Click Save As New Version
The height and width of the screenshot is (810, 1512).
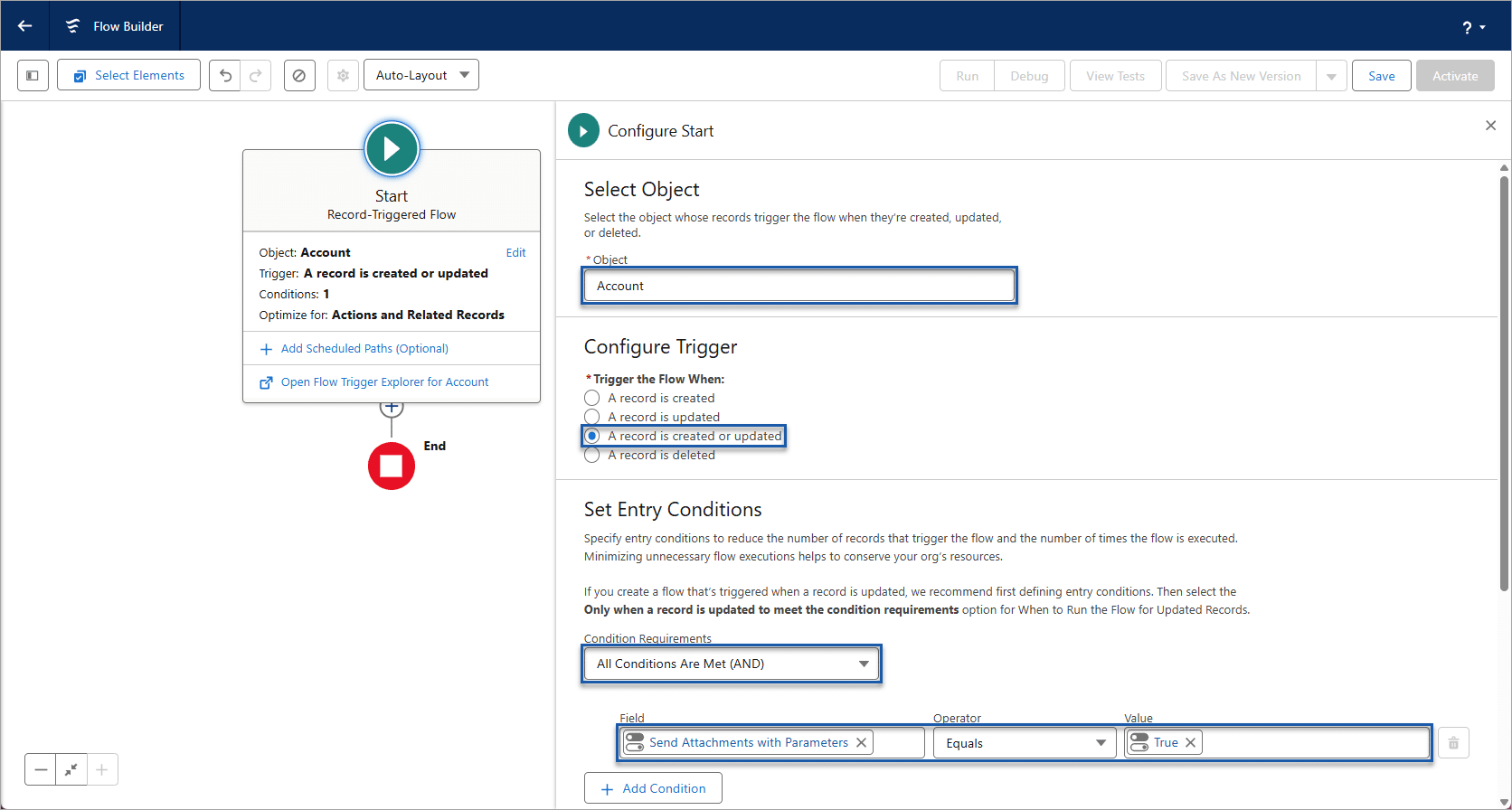(1241, 76)
